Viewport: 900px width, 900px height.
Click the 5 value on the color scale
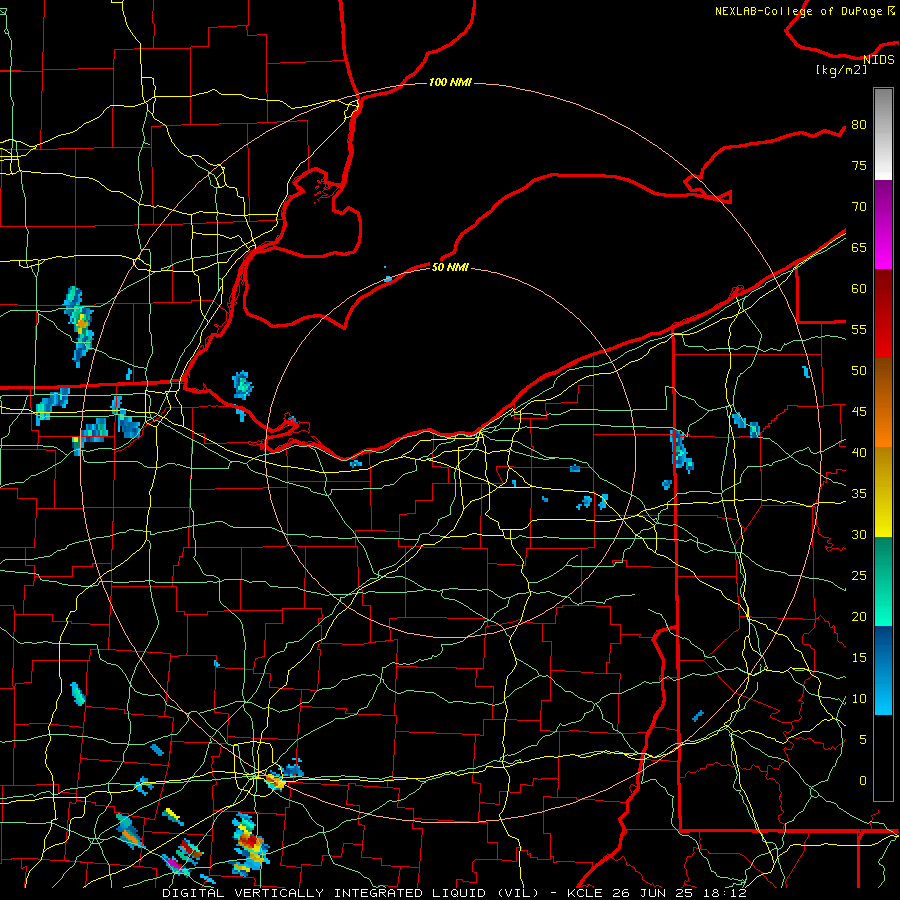863,740
